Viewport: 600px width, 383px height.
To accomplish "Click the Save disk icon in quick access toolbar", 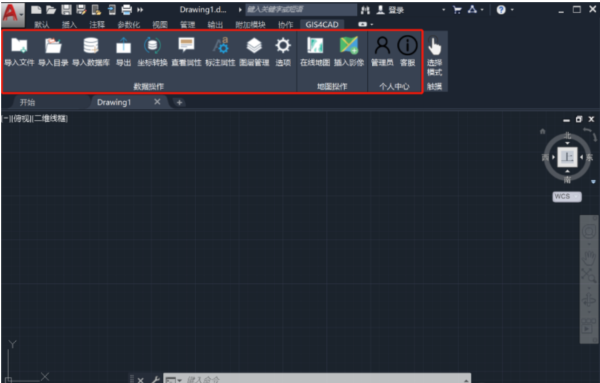I will tap(66, 10).
